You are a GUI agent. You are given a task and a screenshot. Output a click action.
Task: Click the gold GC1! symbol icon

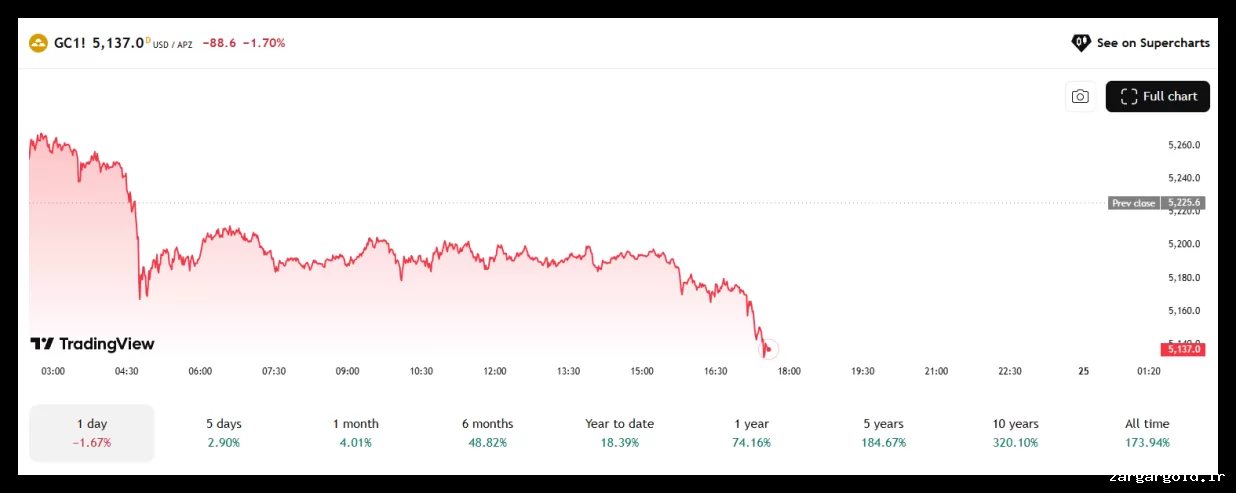click(38, 43)
